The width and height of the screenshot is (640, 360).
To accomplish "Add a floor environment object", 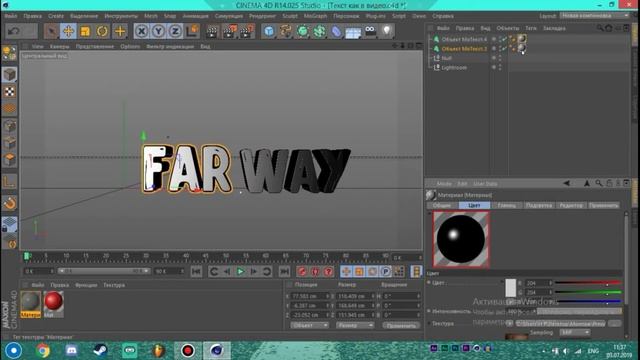I will 353,31.
